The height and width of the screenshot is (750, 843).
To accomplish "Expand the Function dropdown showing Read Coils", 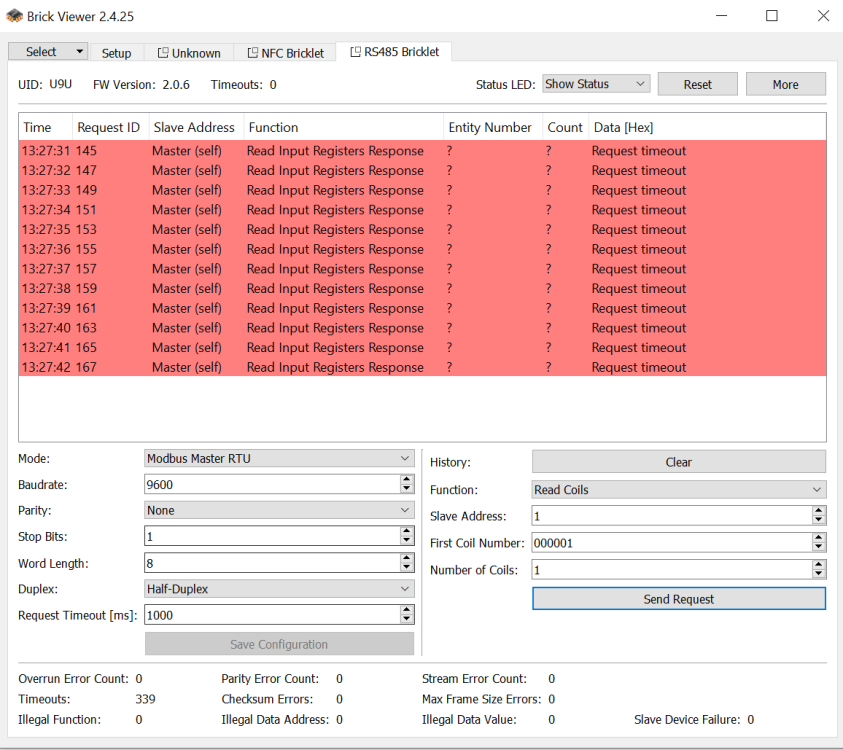I will (x=678, y=490).
